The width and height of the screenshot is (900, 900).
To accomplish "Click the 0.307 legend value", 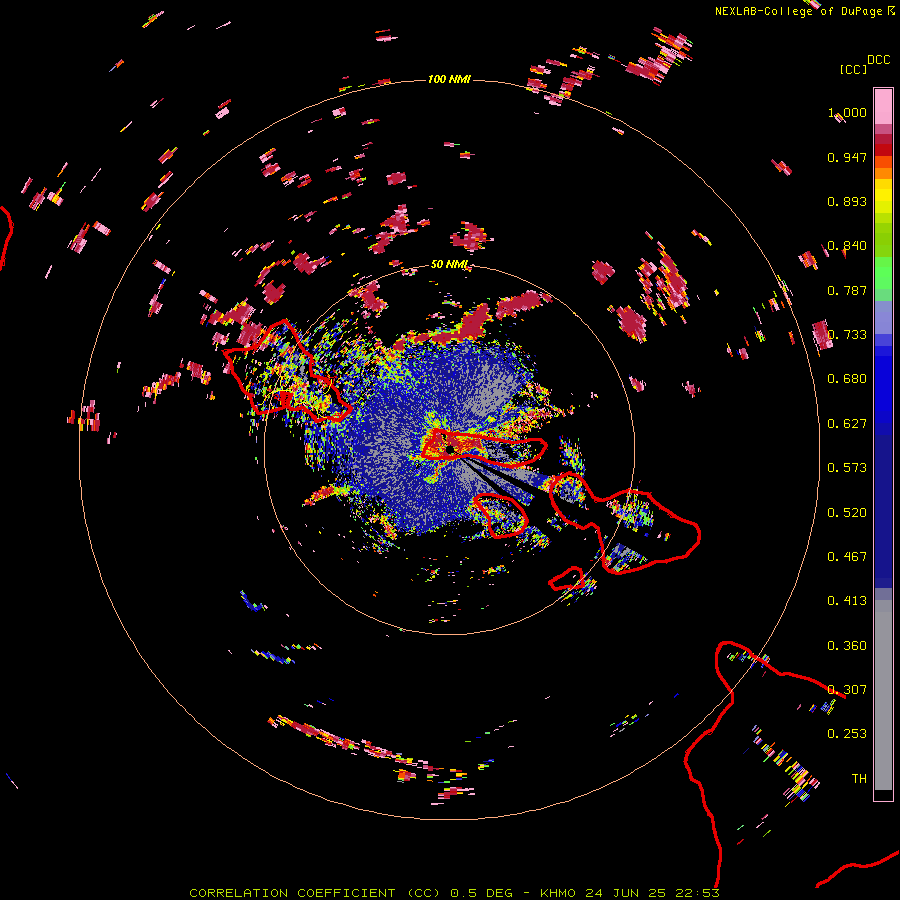I will pos(847,690).
